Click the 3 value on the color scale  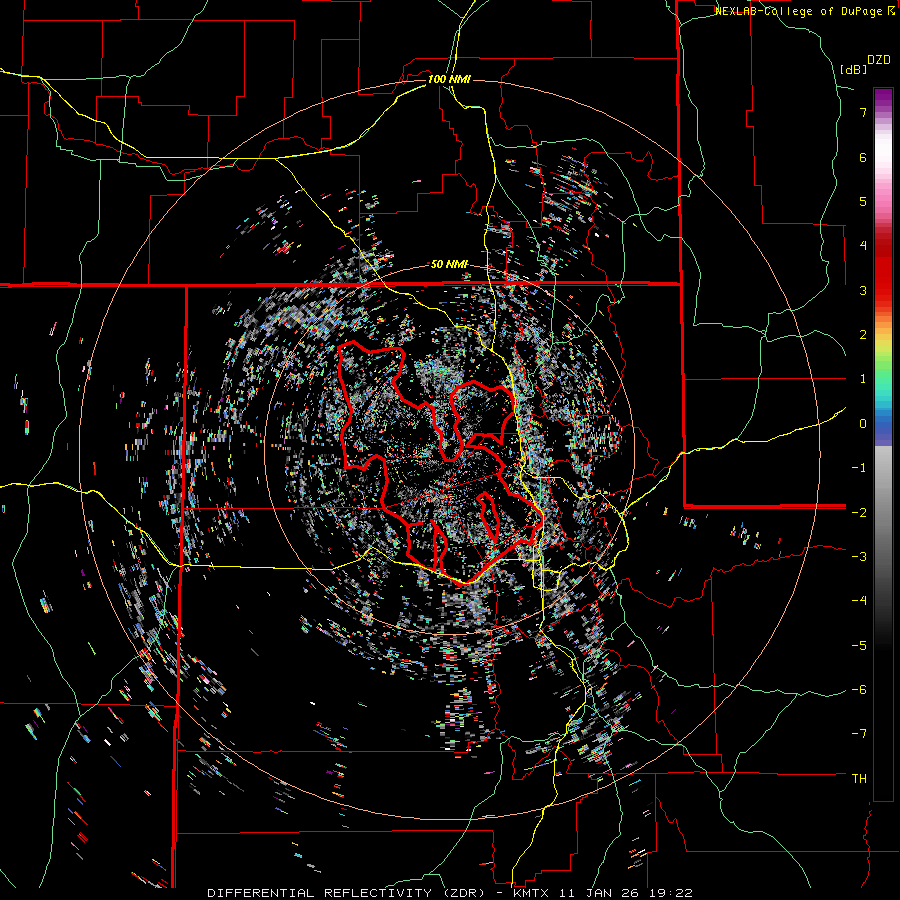point(863,290)
